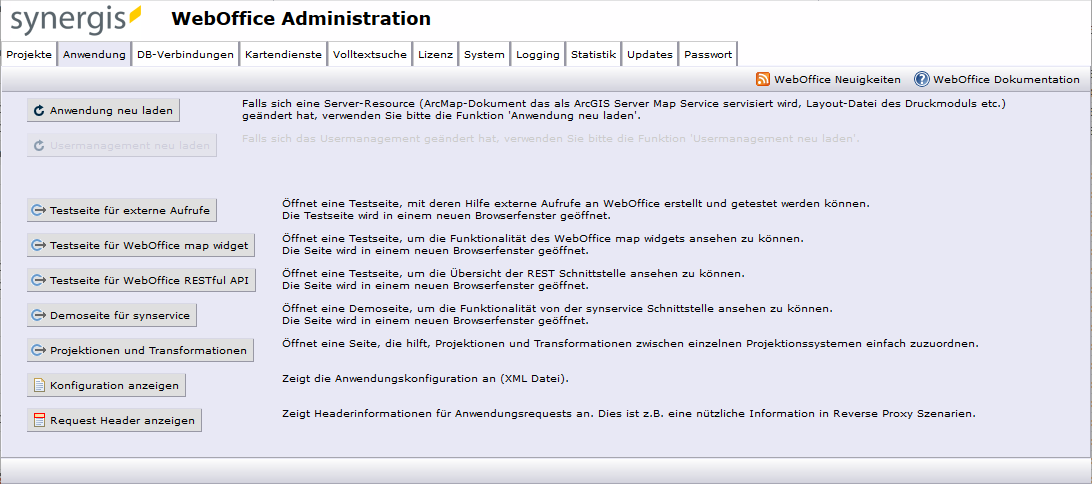Open Testseite für WebOffice map widget
The width and height of the screenshot is (1092, 484).
click(141, 245)
